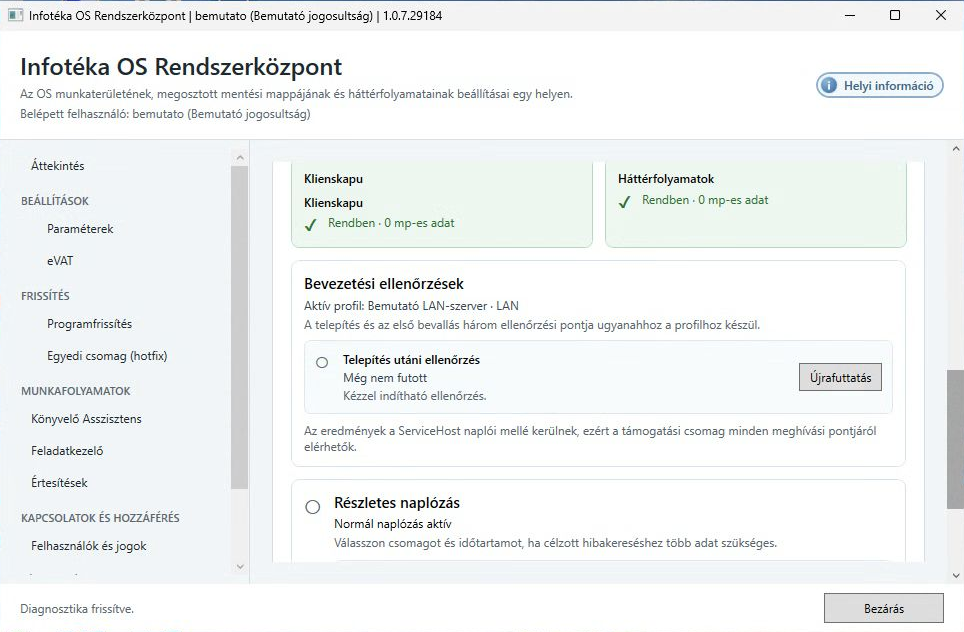Click the green checkmark in Klienskapu card
Viewport: 964px width, 632px height.
(310, 225)
